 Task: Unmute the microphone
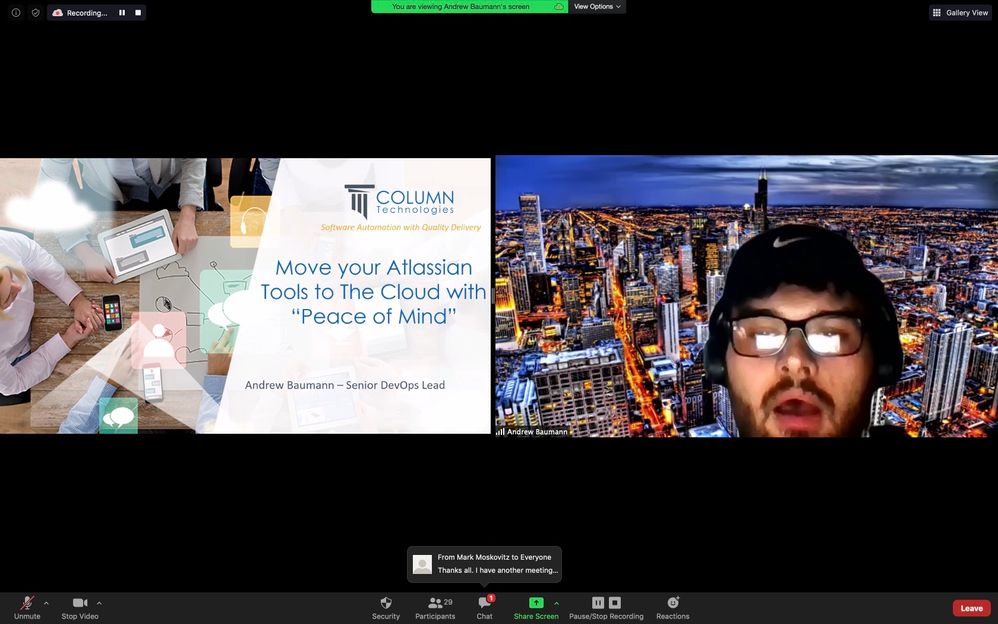(27, 608)
